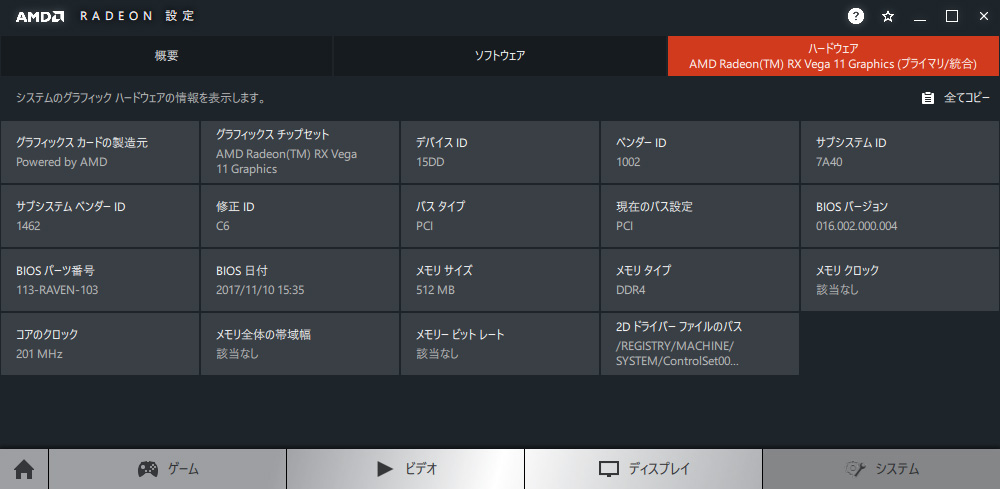Click the サブシステム ベンダー ID 1462 tile
Screen dimensions: 1000x489
coord(100,216)
